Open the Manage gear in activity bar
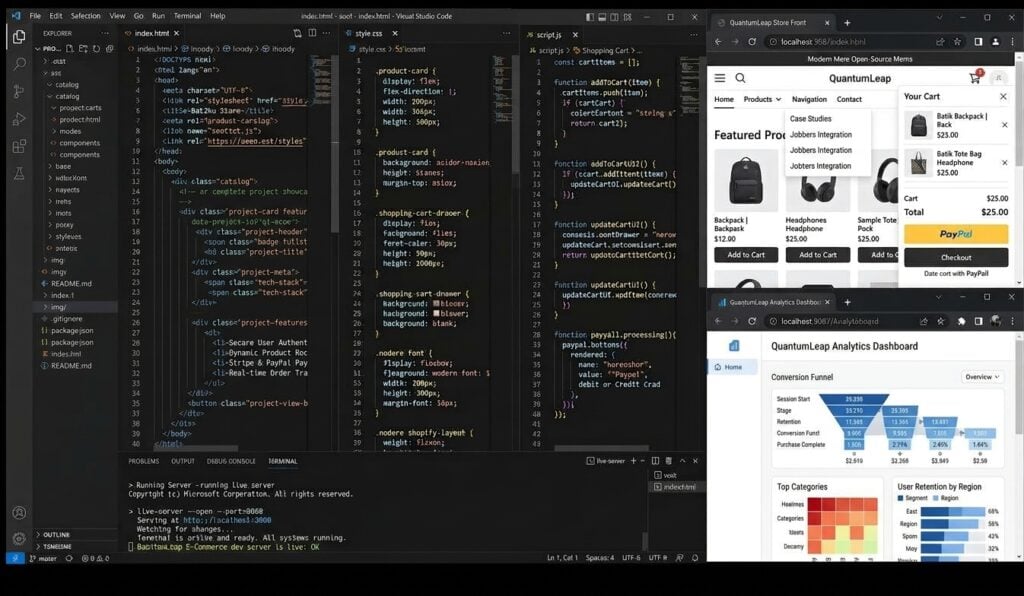Viewport: 1024px width, 596px height. tap(19, 539)
